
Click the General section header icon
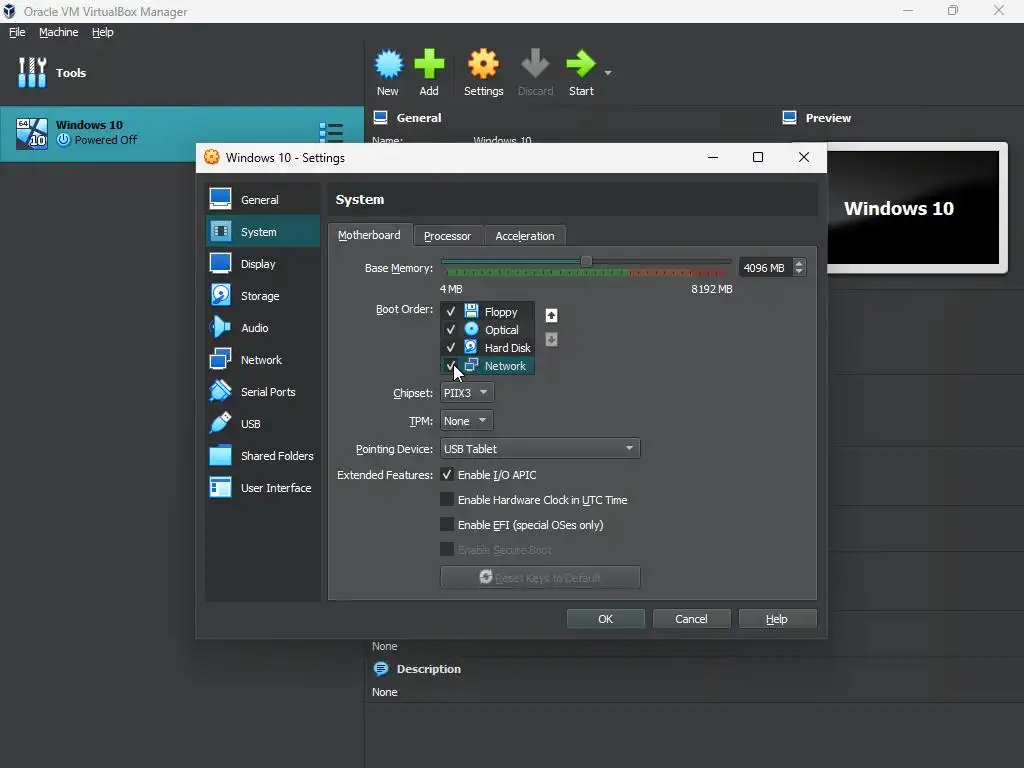(x=380, y=118)
